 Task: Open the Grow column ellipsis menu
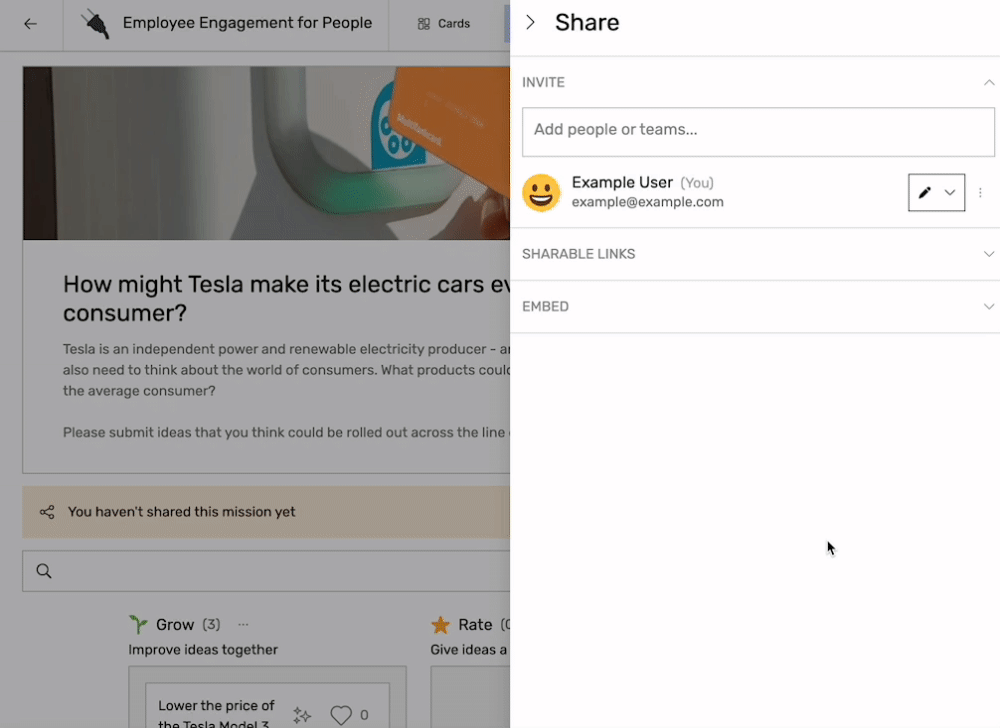tap(243, 625)
